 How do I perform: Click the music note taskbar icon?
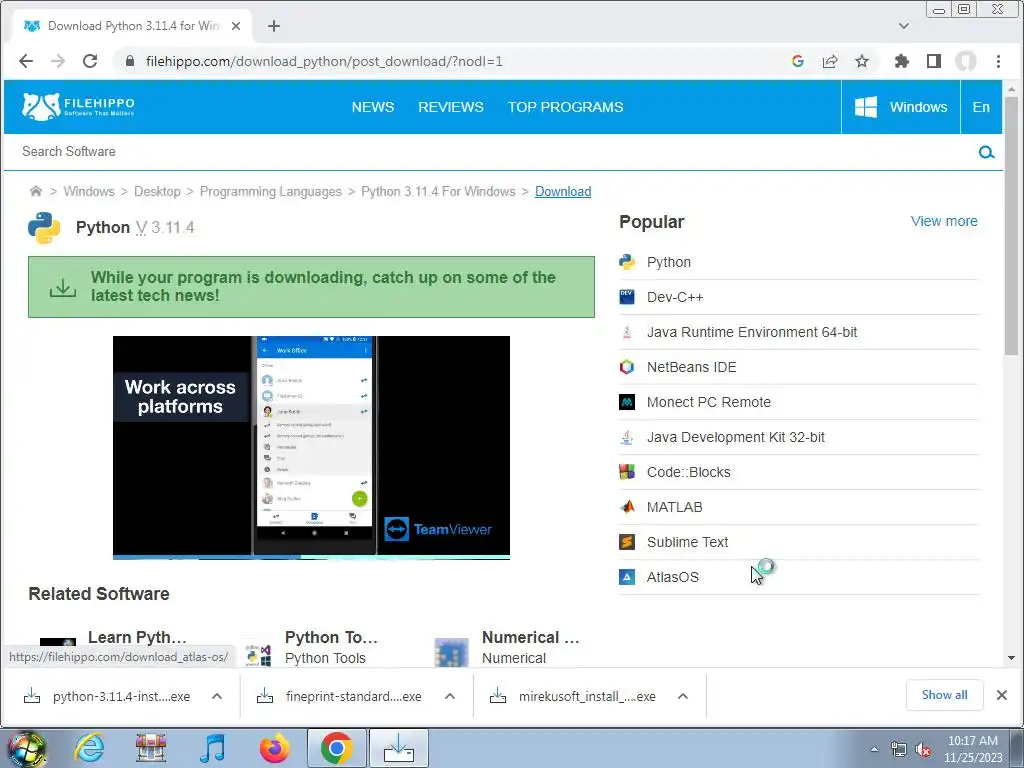pyautogui.click(x=212, y=748)
